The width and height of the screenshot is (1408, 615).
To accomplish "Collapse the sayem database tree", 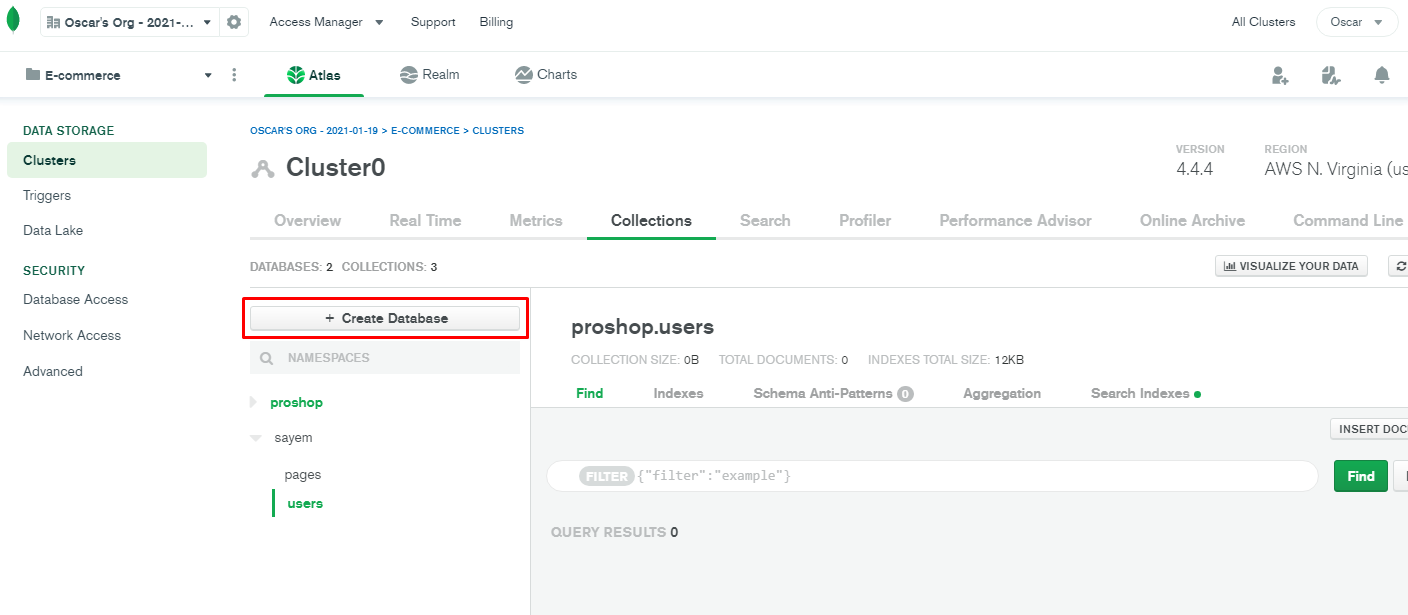I will coord(254,437).
